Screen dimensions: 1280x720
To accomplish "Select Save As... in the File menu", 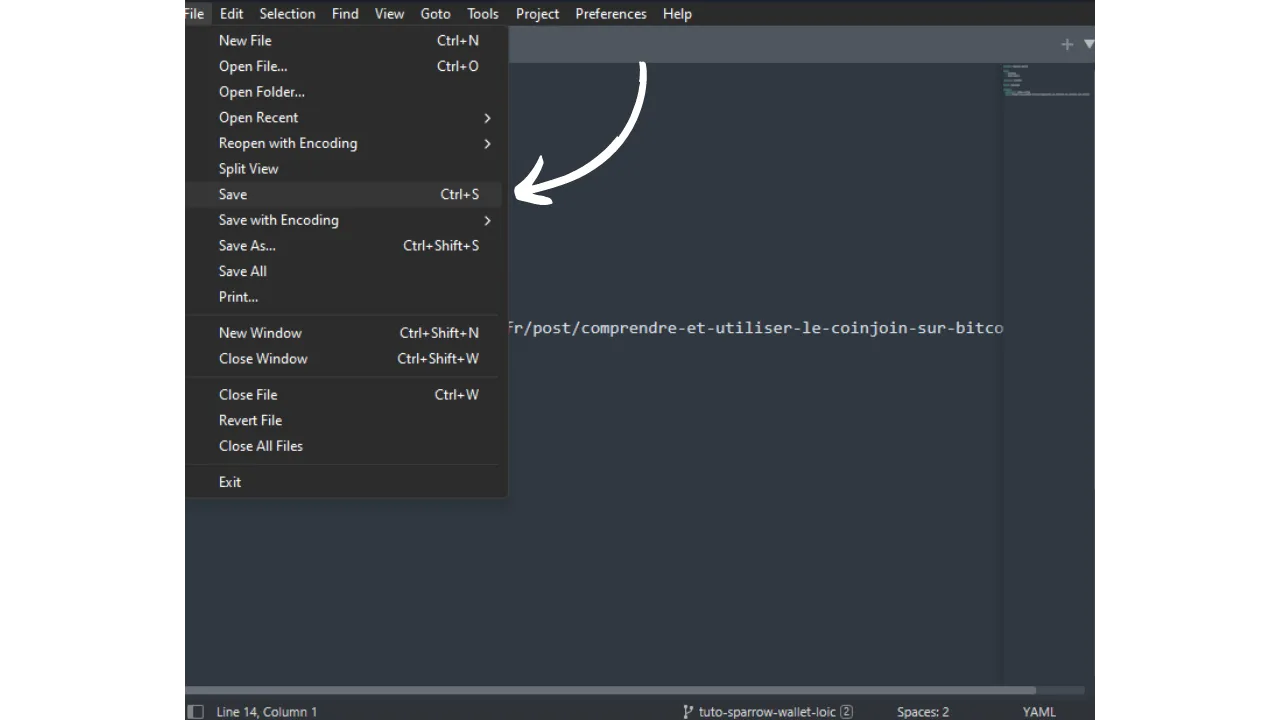I will (247, 246).
